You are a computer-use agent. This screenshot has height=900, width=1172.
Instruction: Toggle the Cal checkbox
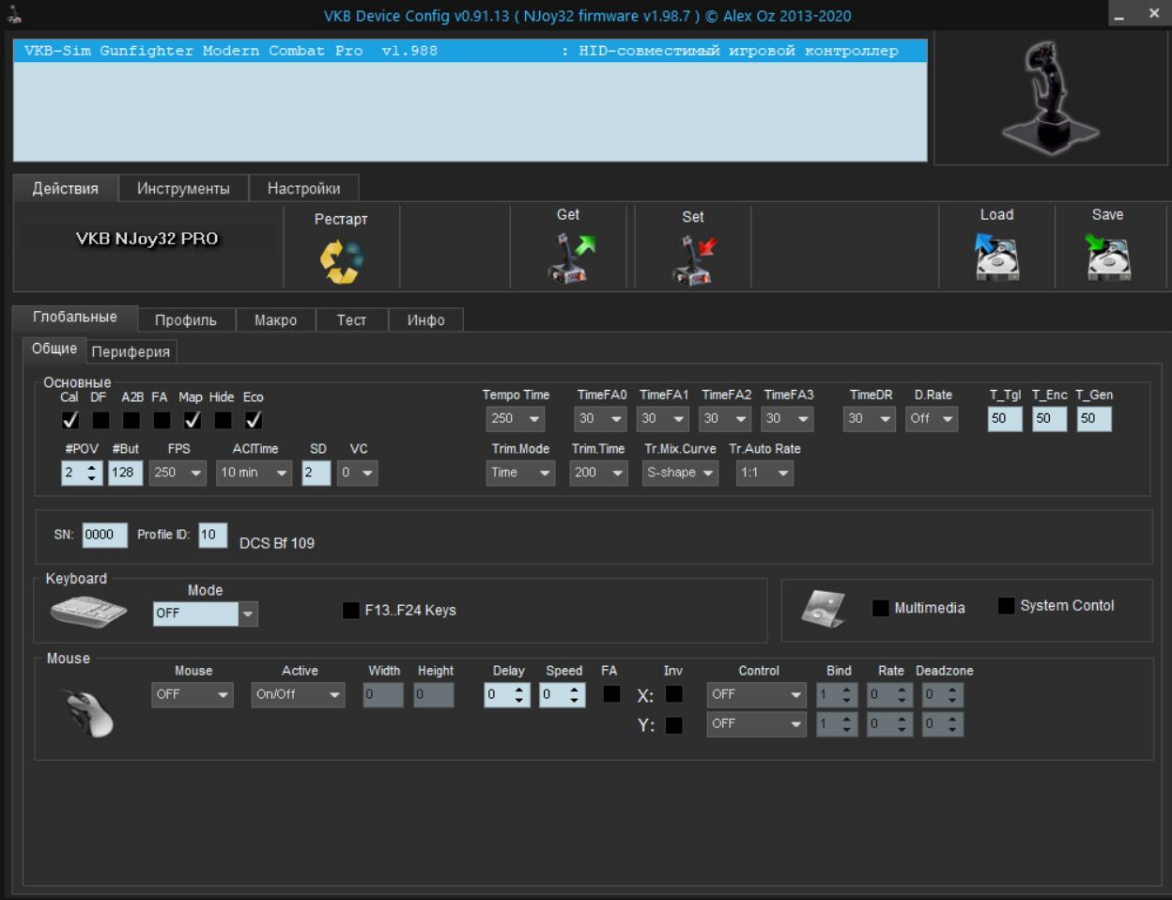pos(70,420)
